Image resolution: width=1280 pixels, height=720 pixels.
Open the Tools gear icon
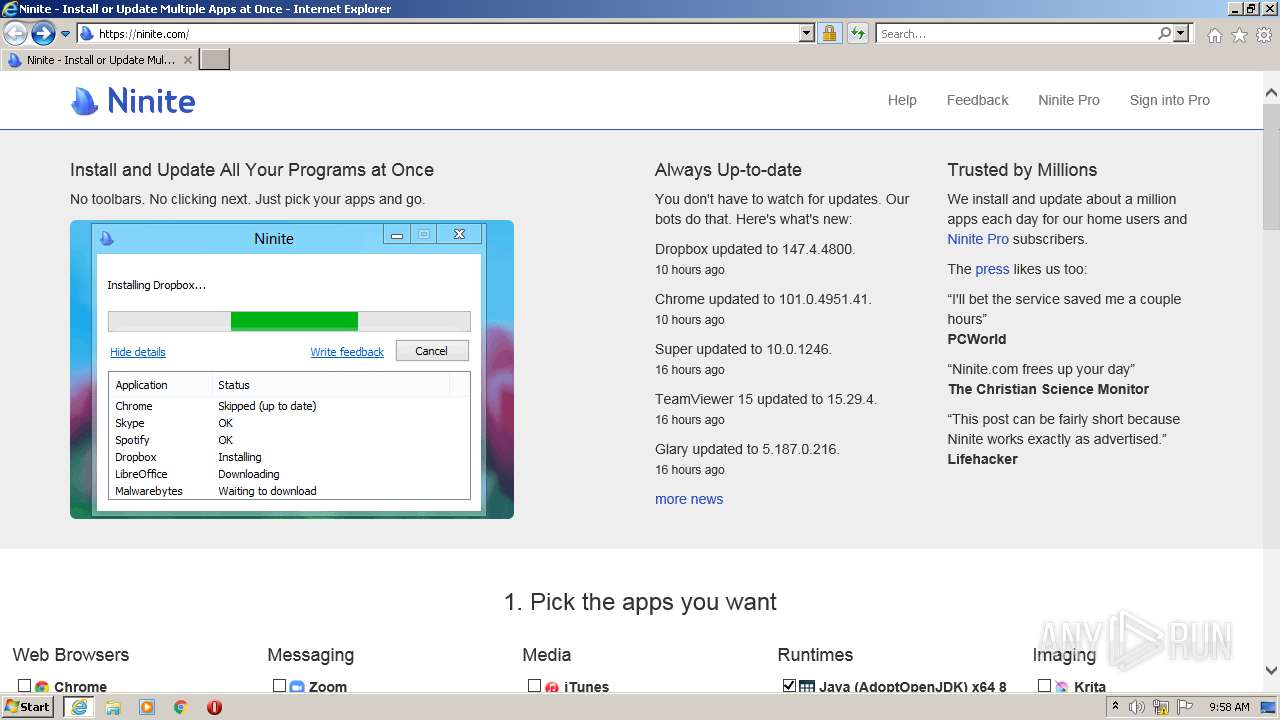[1264, 35]
